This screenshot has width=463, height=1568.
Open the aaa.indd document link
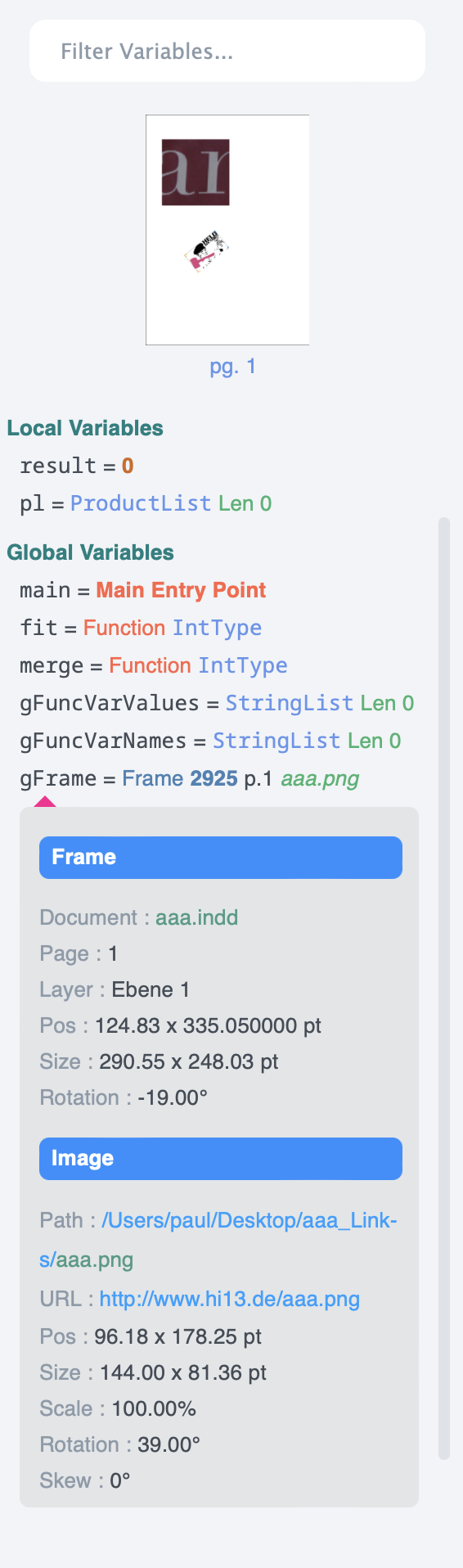pos(197,917)
